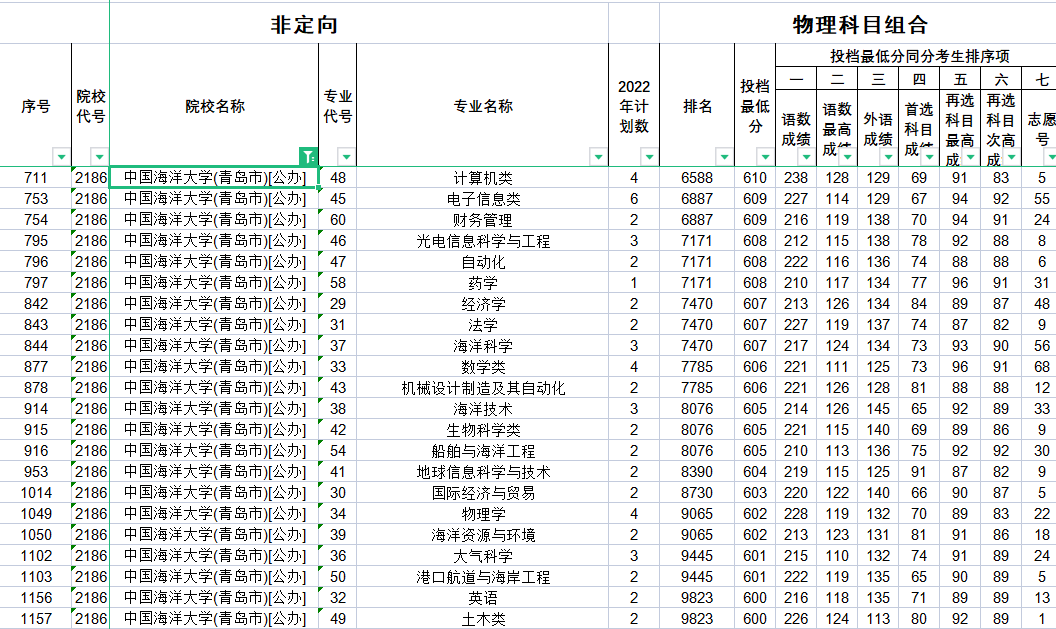Select the 自动化 major cell
Viewport: 1056px width, 629px height.
pyautogui.click(x=482, y=261)
